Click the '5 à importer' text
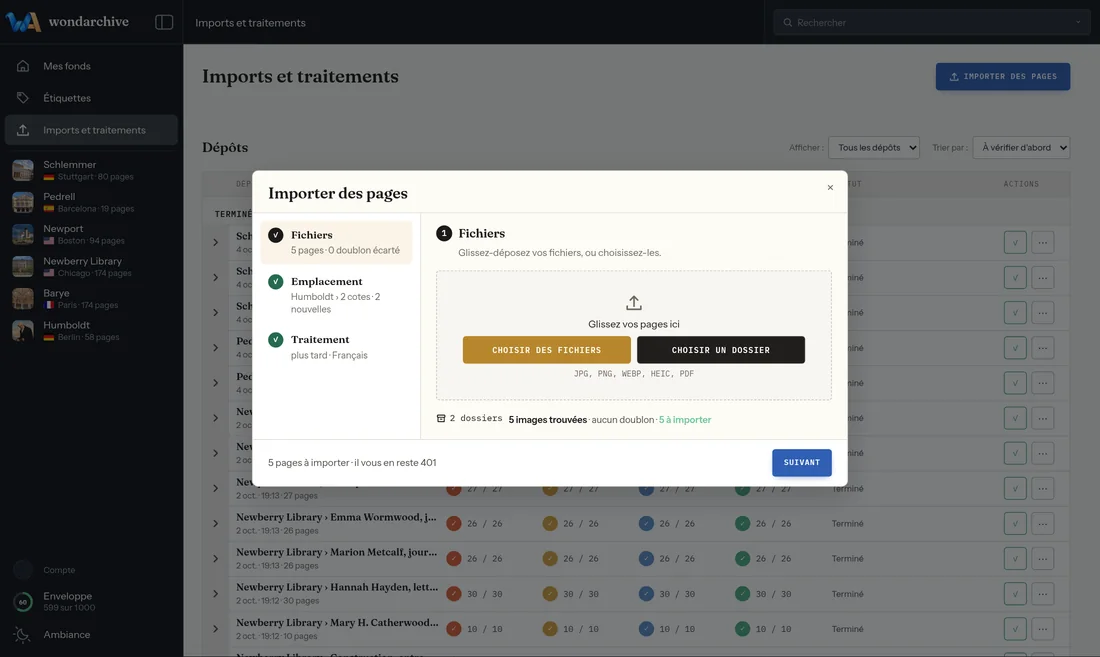This screenshot has height=657, width=1100. (685, 419)
